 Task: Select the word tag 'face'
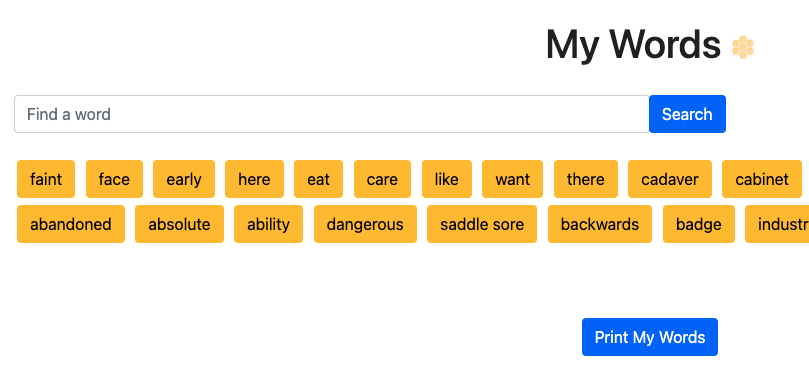pyautogui.click(x=114, y=179)
